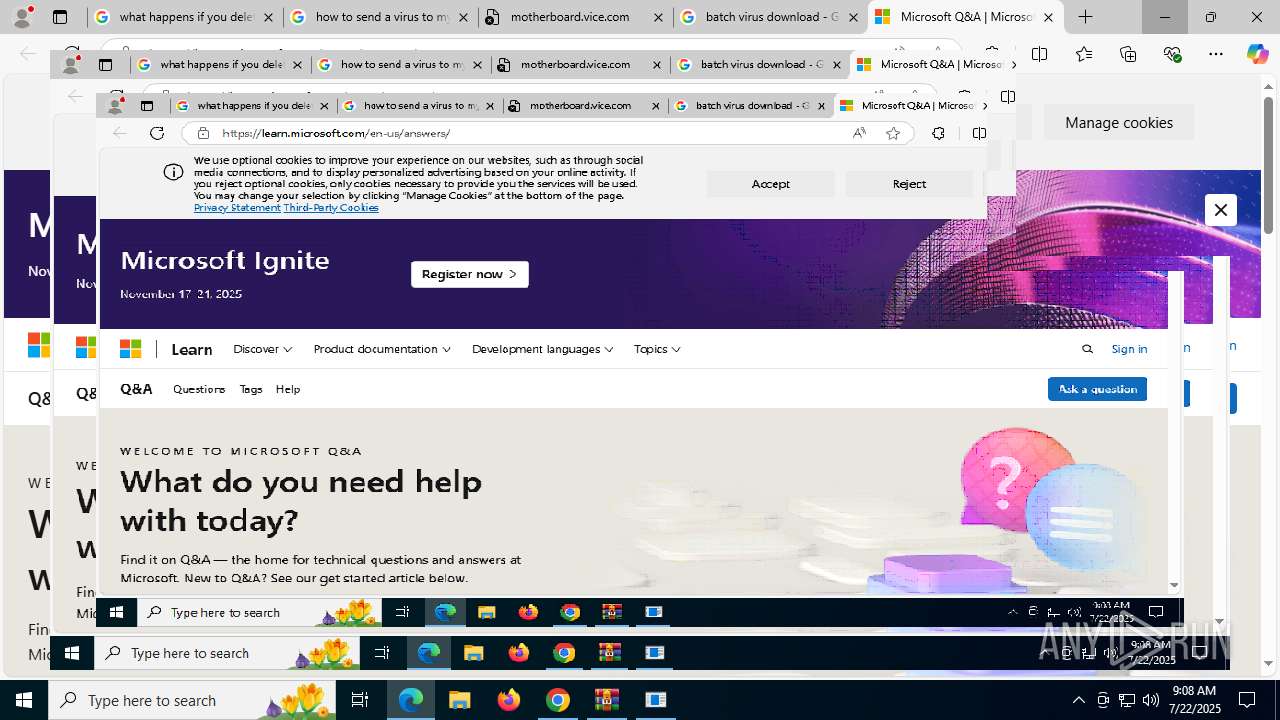Screen dimensions: 1280x720
Task: Select motherboard.vice.com tab in middle nested window
Action: point(580,65)
